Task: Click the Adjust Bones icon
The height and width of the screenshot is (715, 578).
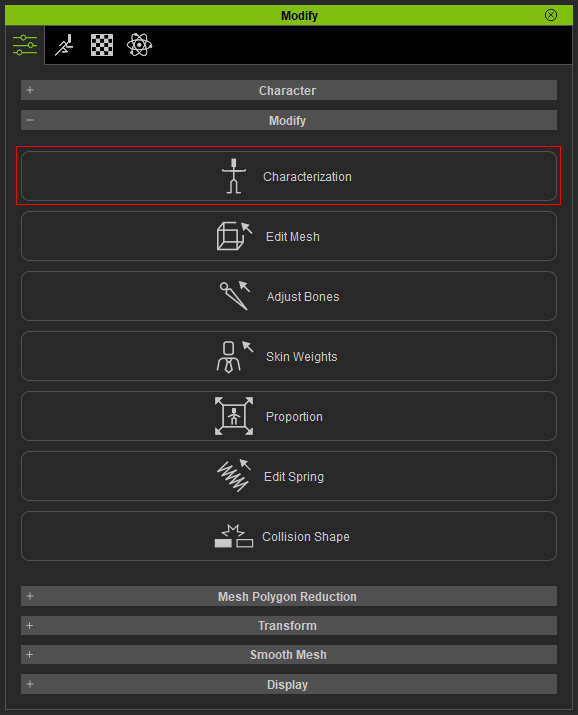Action: (x=235, y=296)
